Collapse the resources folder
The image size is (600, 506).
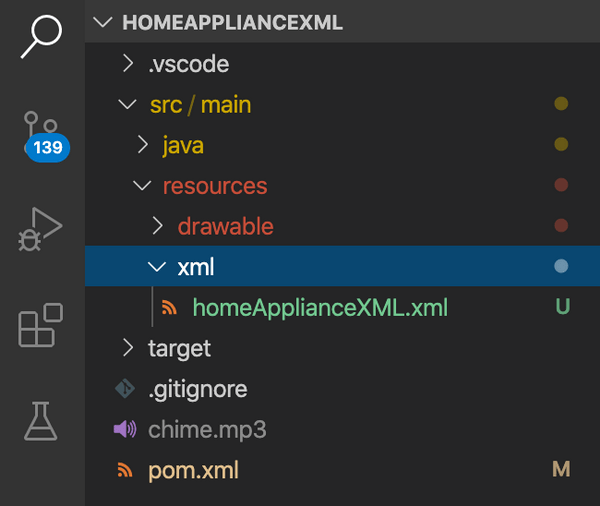click(x=142, y=186)
